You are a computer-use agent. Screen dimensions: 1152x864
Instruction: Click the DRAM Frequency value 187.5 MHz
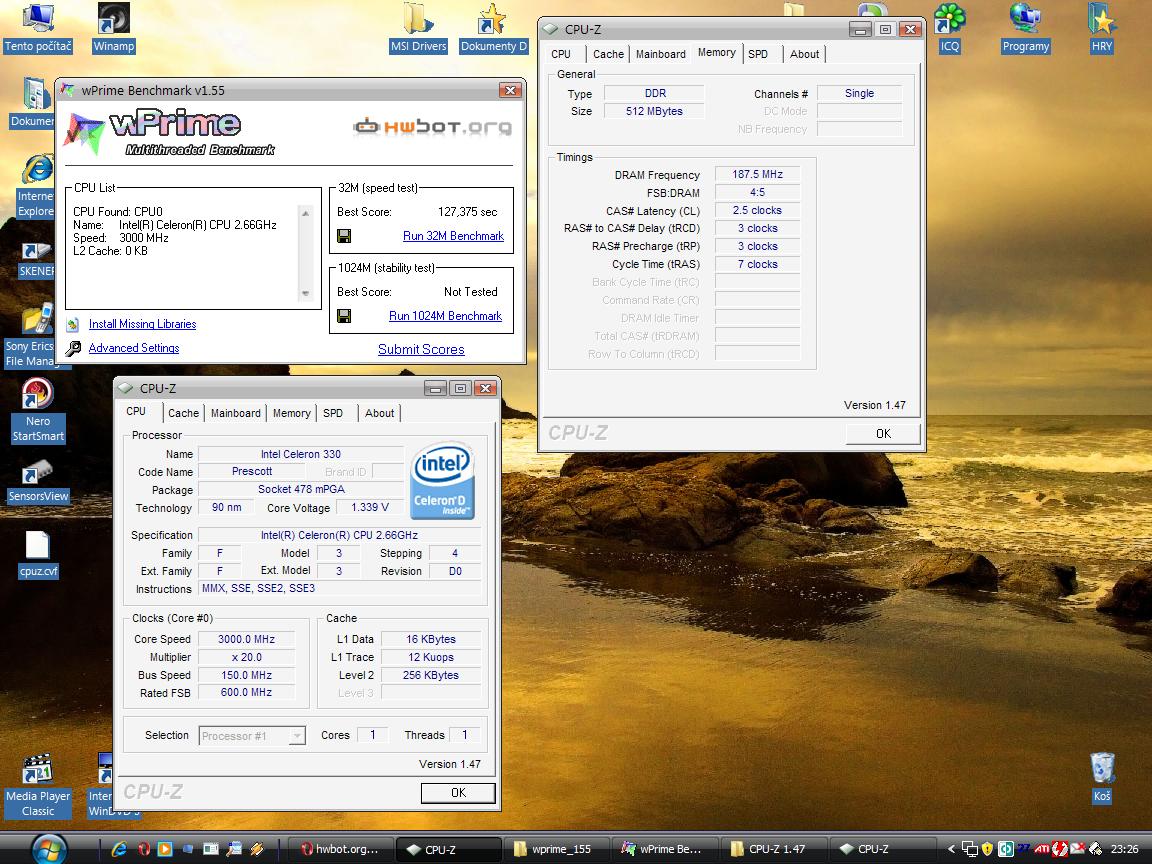click(757, 174)
